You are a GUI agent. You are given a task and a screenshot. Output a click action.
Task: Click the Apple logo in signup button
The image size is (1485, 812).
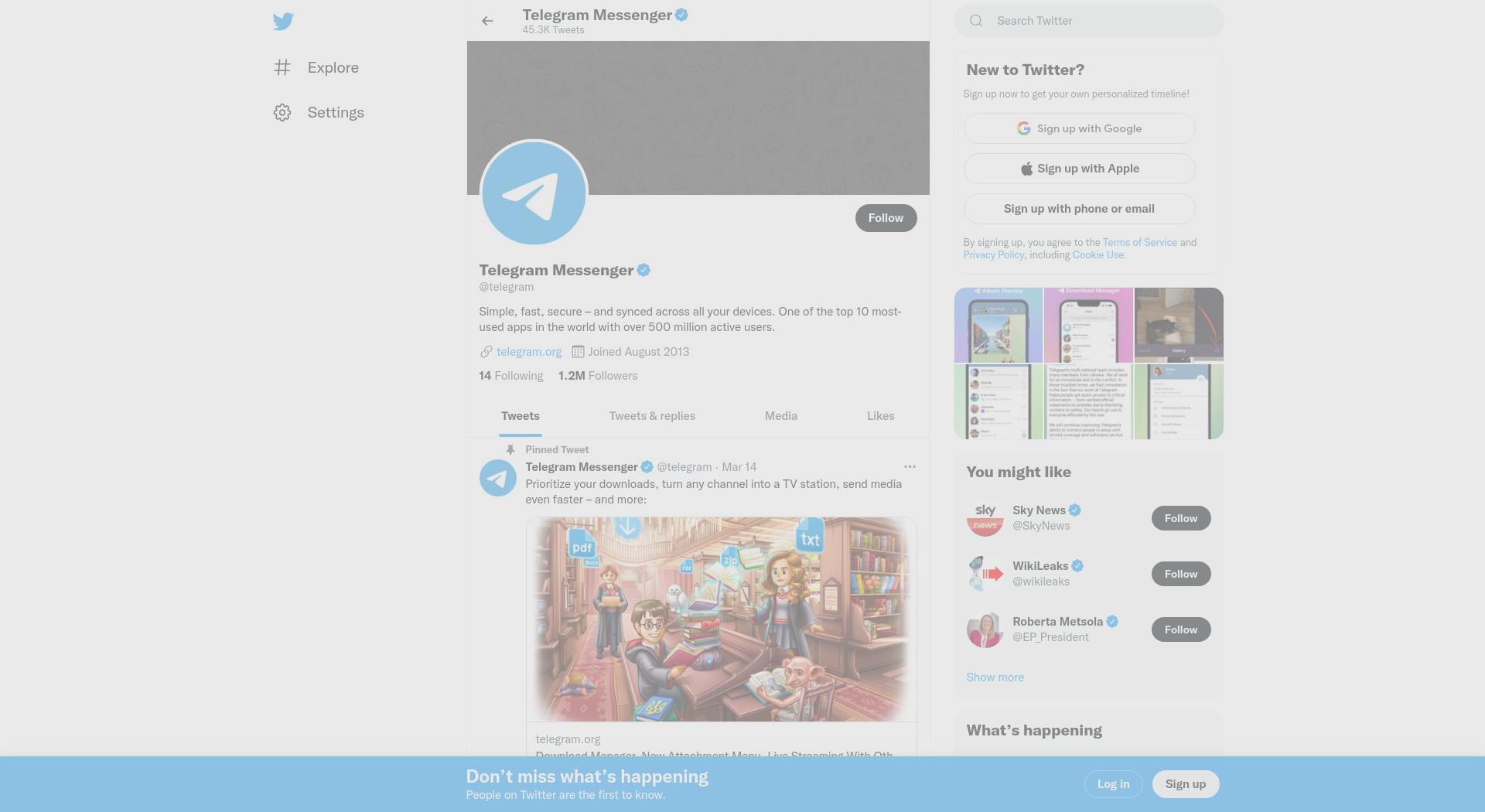1026,169
